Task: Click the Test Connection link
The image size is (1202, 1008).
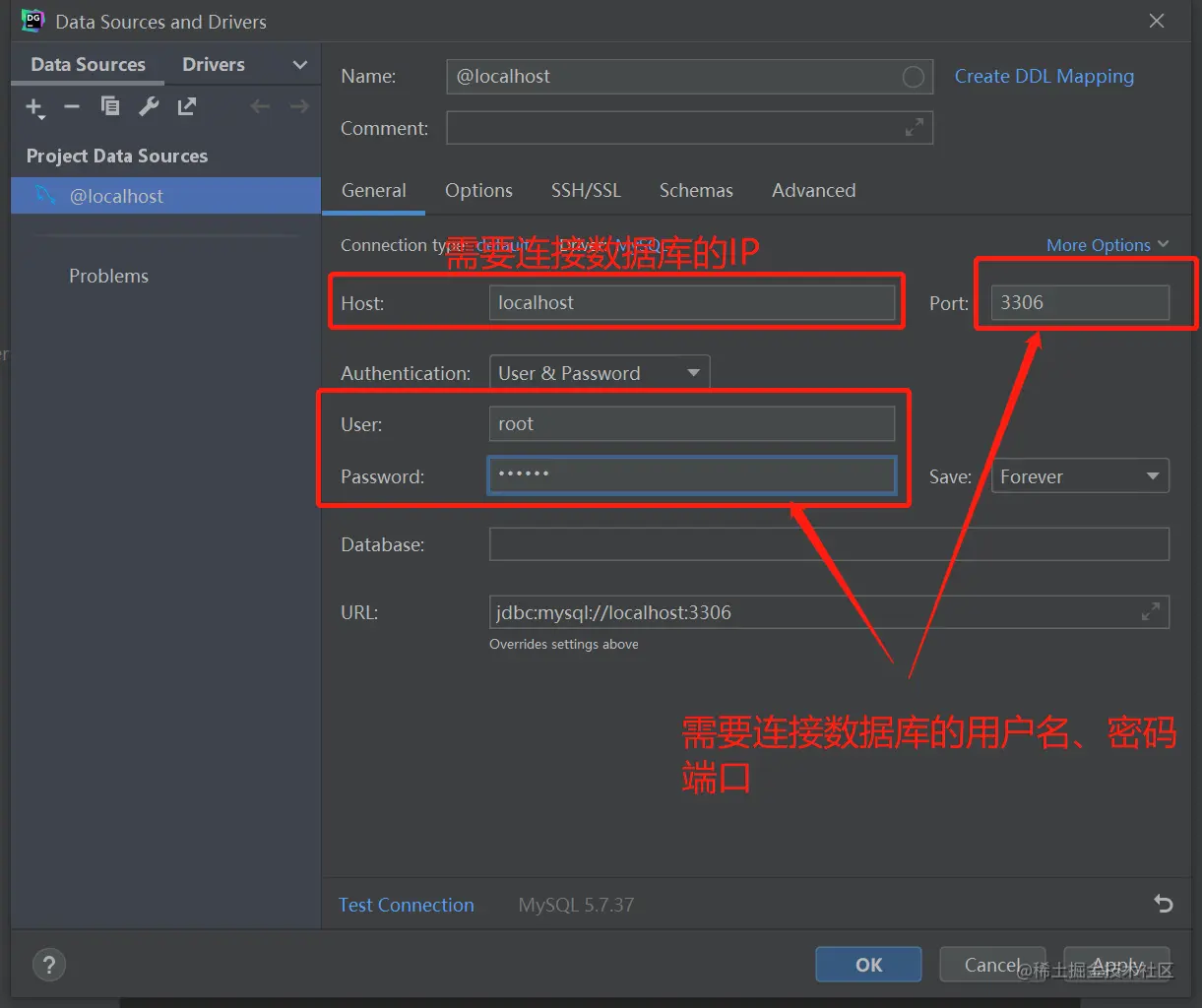Action: click(407, 905)
